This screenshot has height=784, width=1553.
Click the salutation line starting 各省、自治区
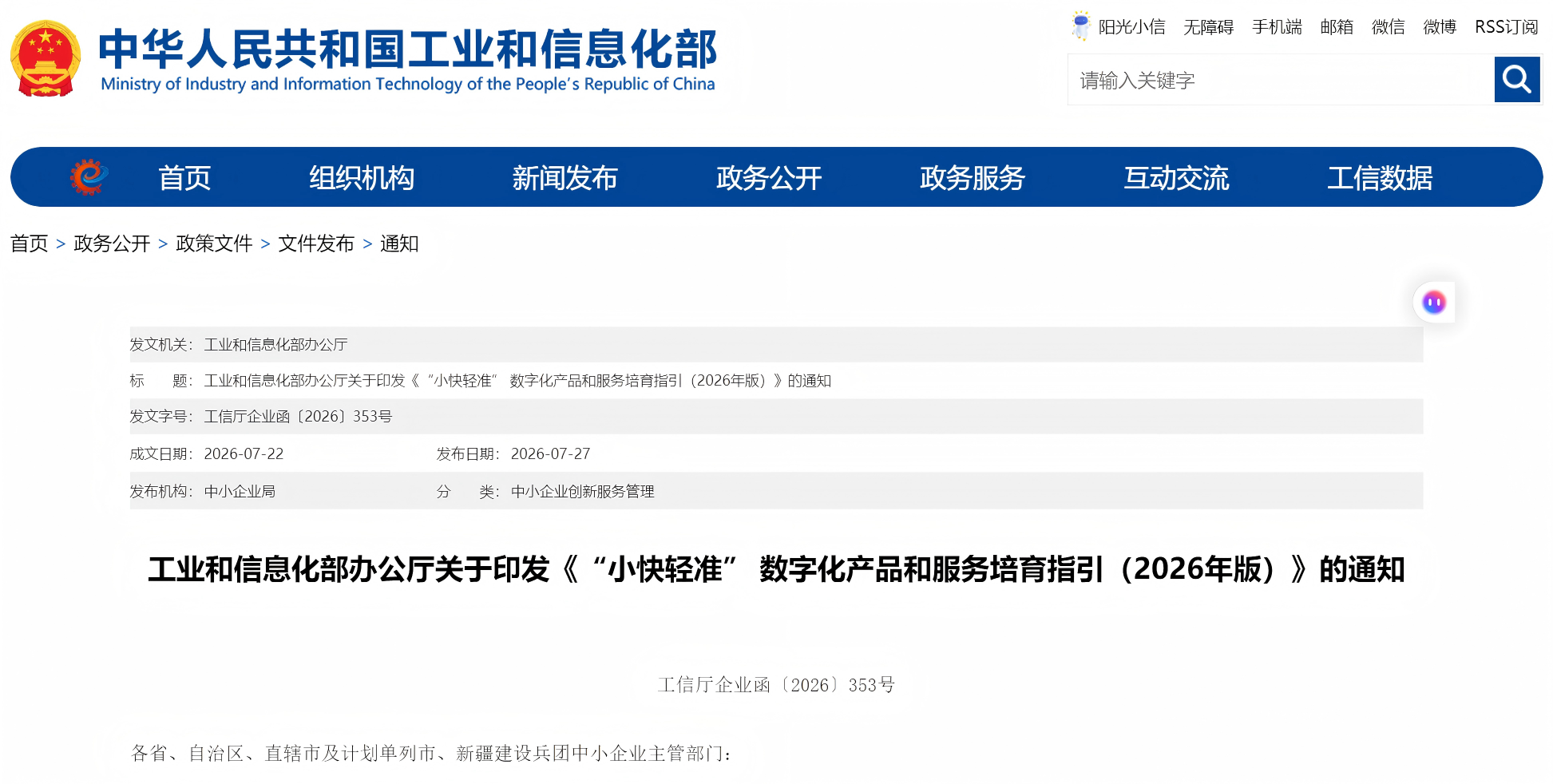point(431,754)
